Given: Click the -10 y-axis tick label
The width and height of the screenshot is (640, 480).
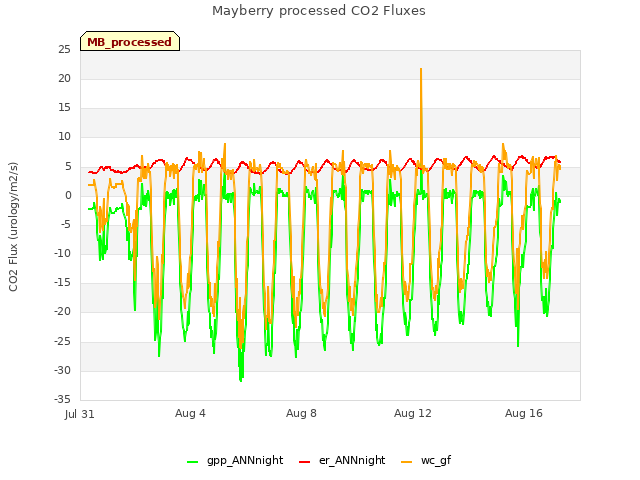Looking at the screenshot, I should point(62,253).
